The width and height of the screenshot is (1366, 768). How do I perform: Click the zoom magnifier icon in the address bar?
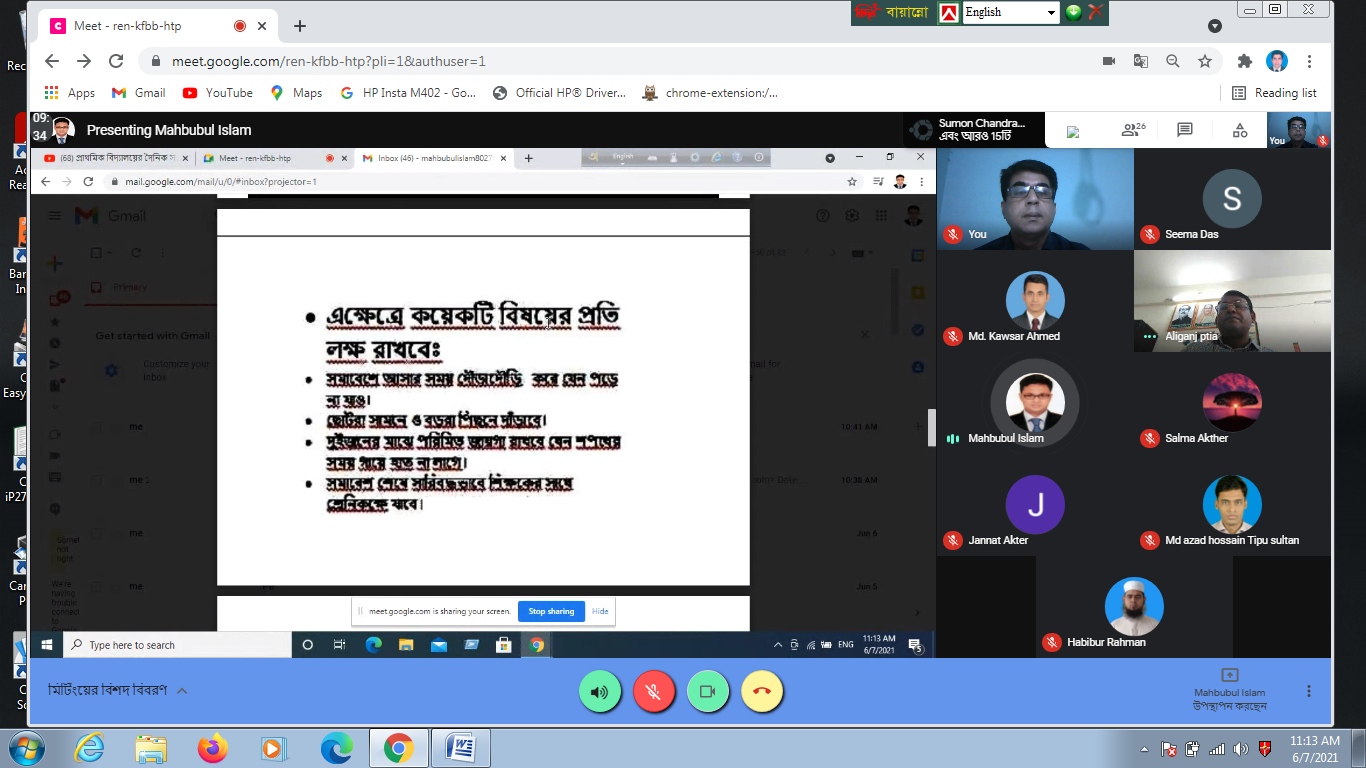pos(1172,61)
